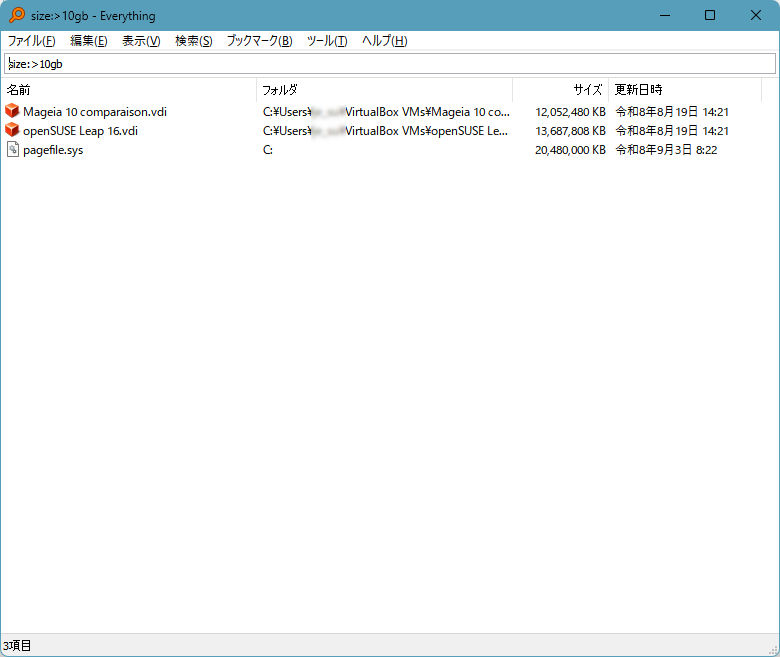Open the ブックマーク(B) menu
This screenshot has width=780, height=657.
(x=259, y=41)
